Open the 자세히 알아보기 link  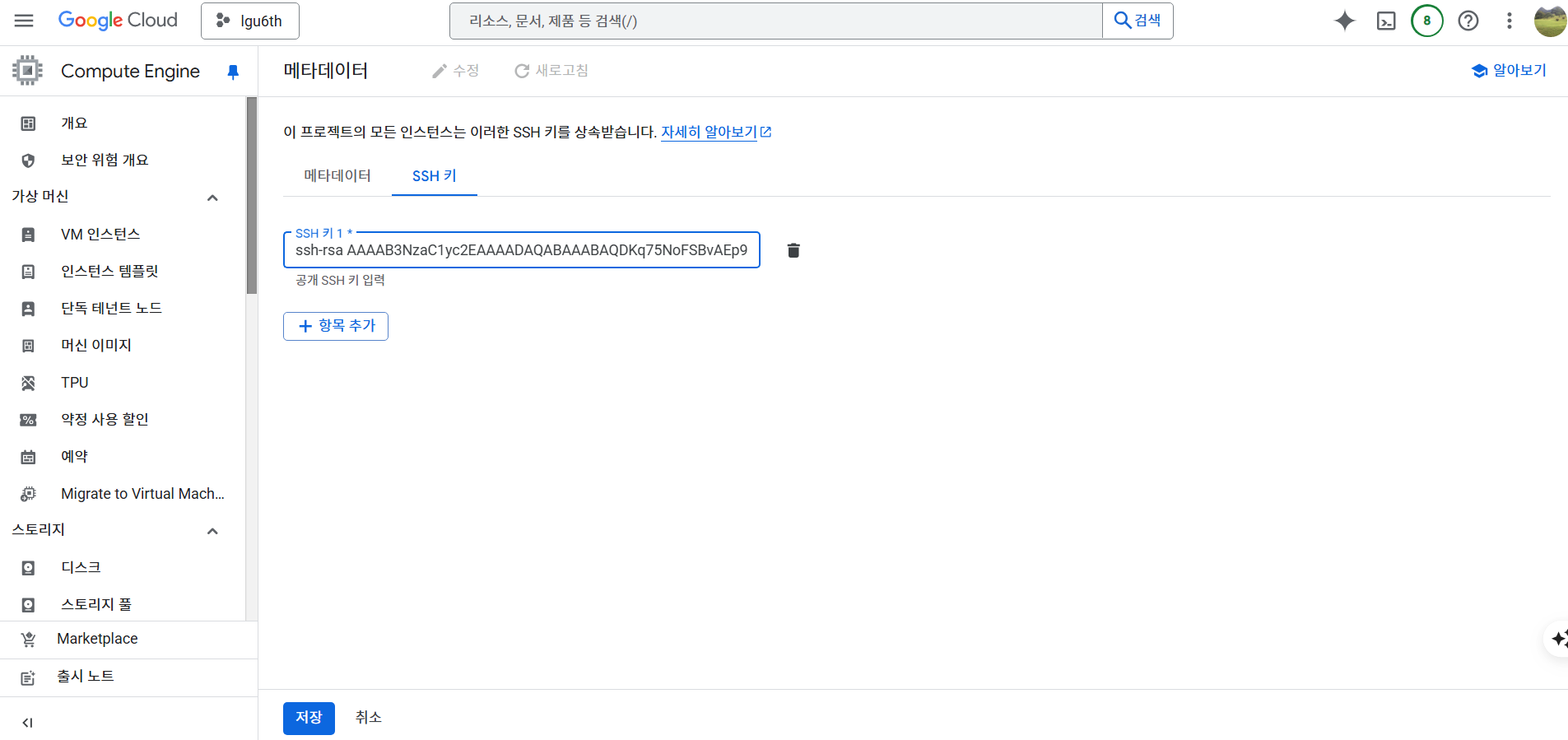coord(716,132)
